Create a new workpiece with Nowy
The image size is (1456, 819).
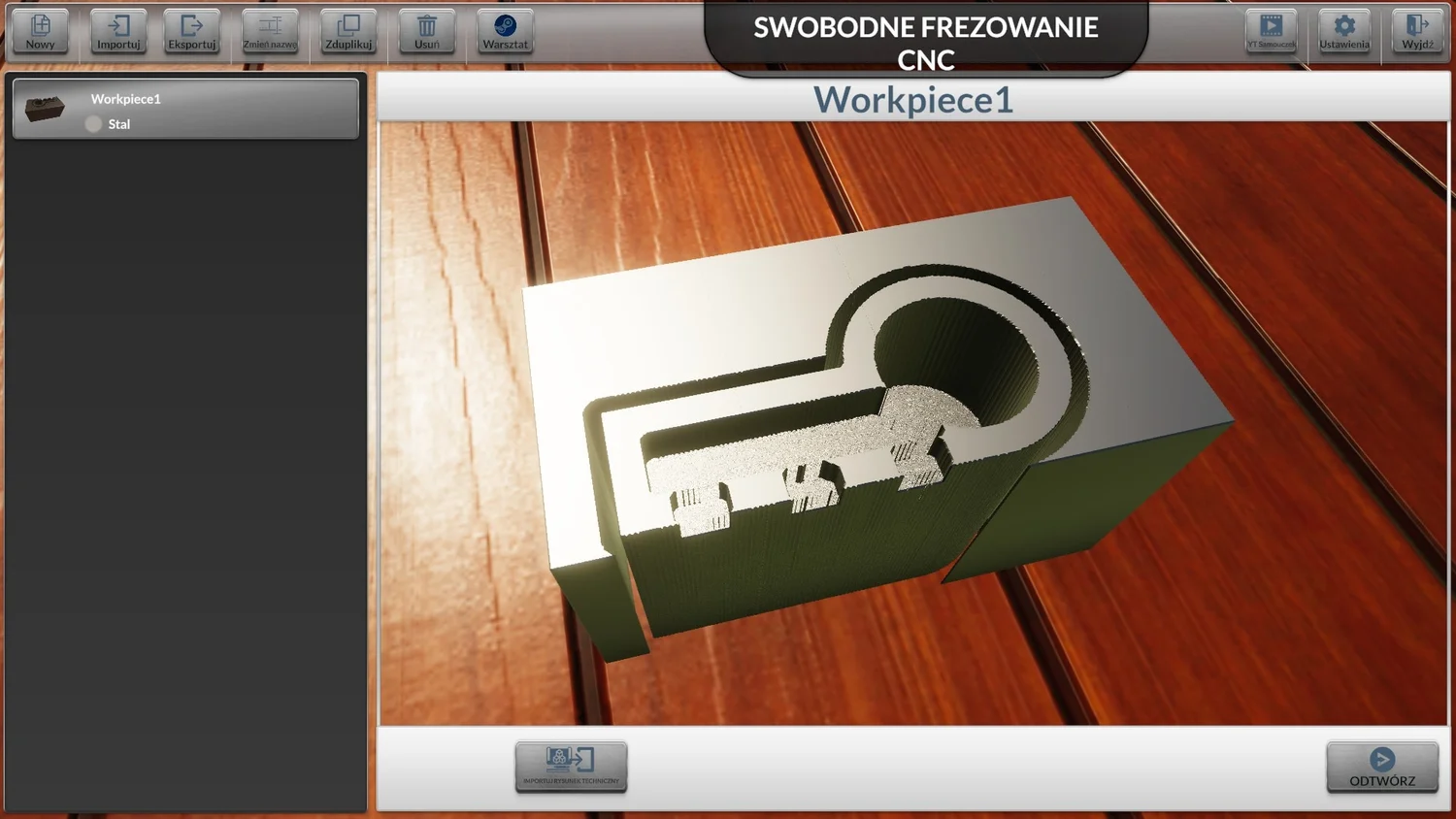tap(41, 31)
